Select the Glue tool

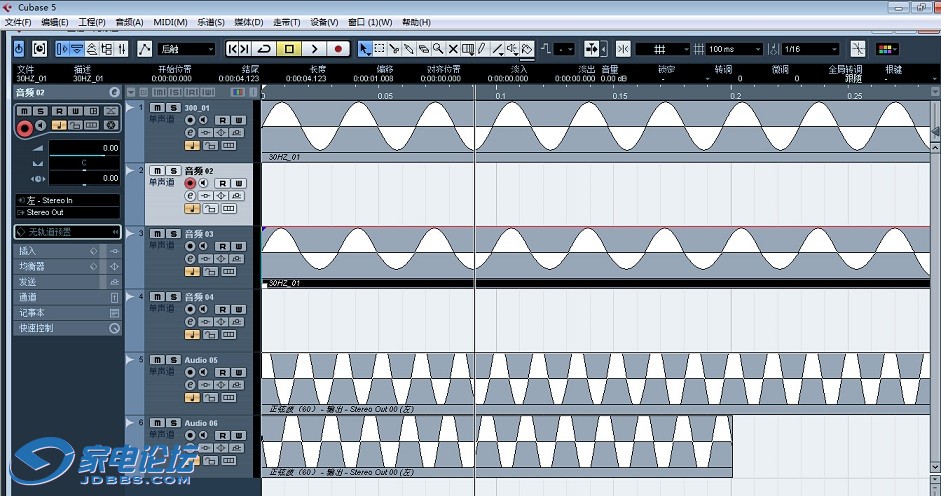point(409,49)
